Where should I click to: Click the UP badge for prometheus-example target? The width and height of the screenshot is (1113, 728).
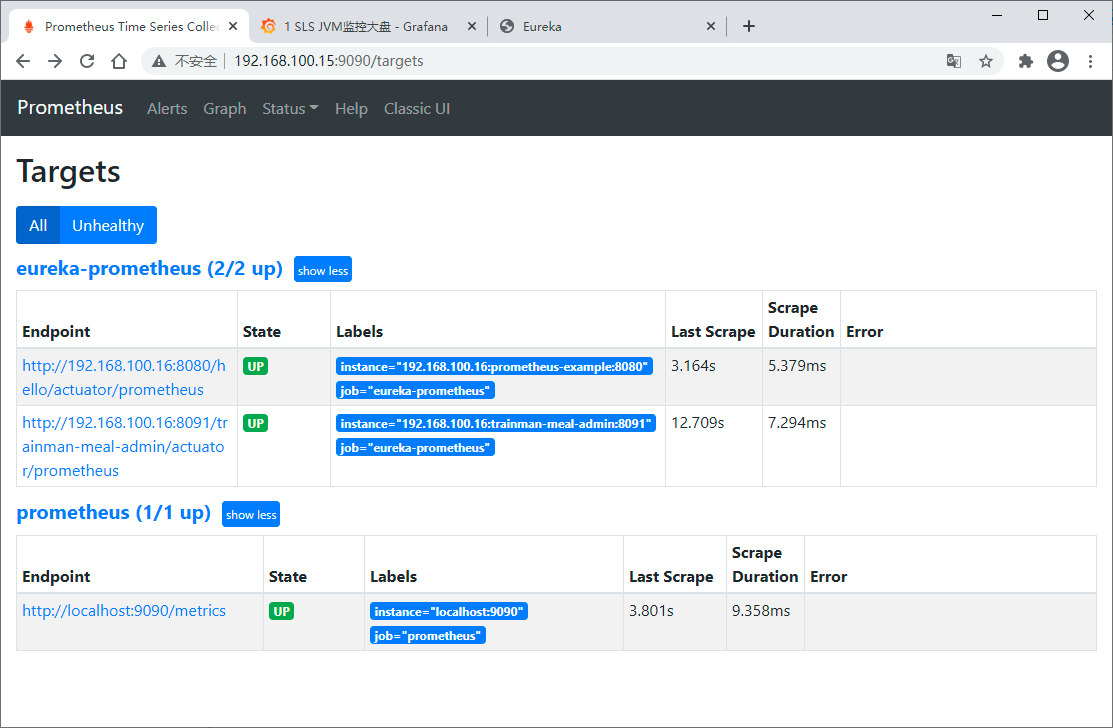pos(256,366)
